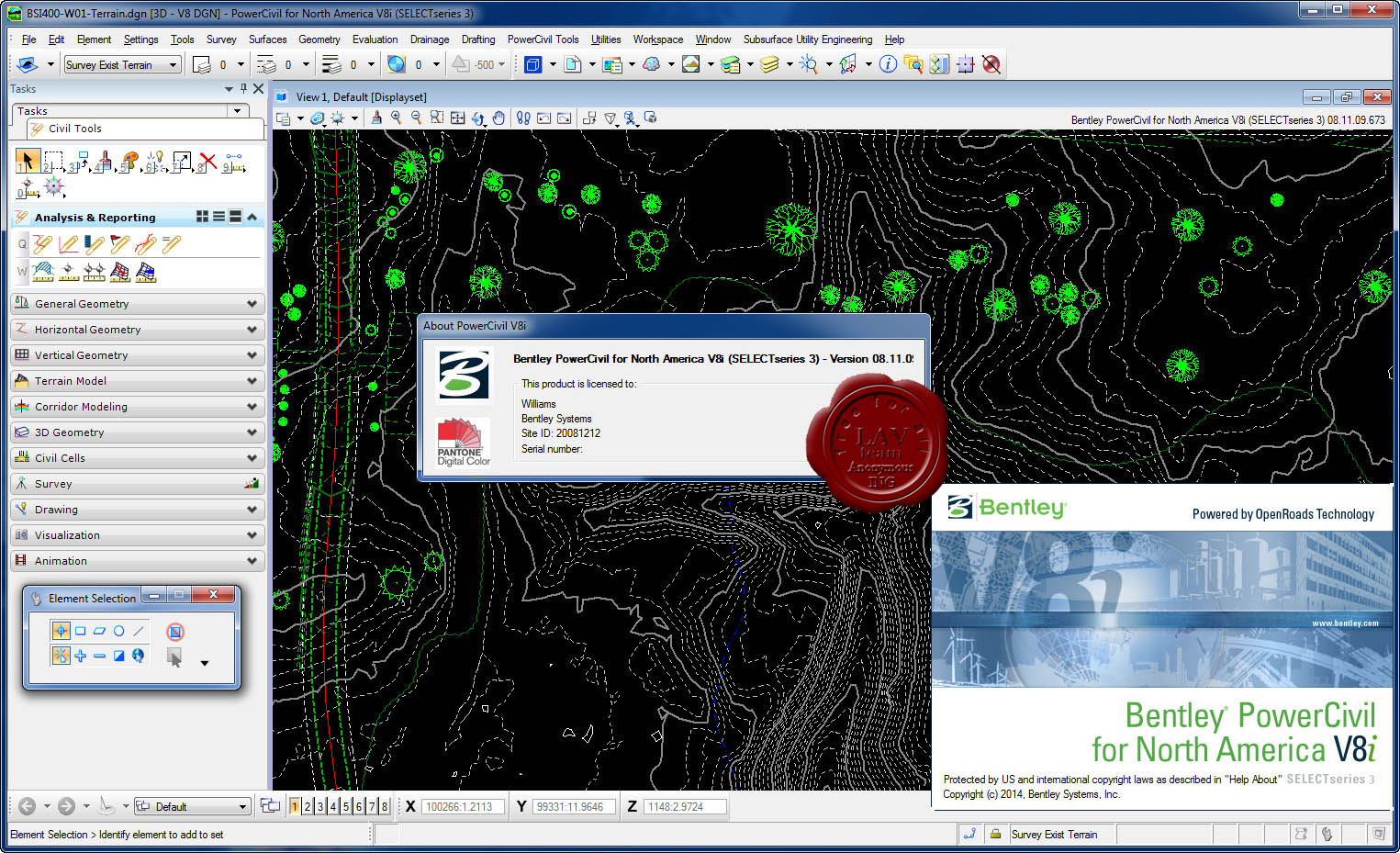The height and width of the screenshot is (853, 1400).
Task: Click the Update View paintbrush icon
Action: (x=375, y=118)
